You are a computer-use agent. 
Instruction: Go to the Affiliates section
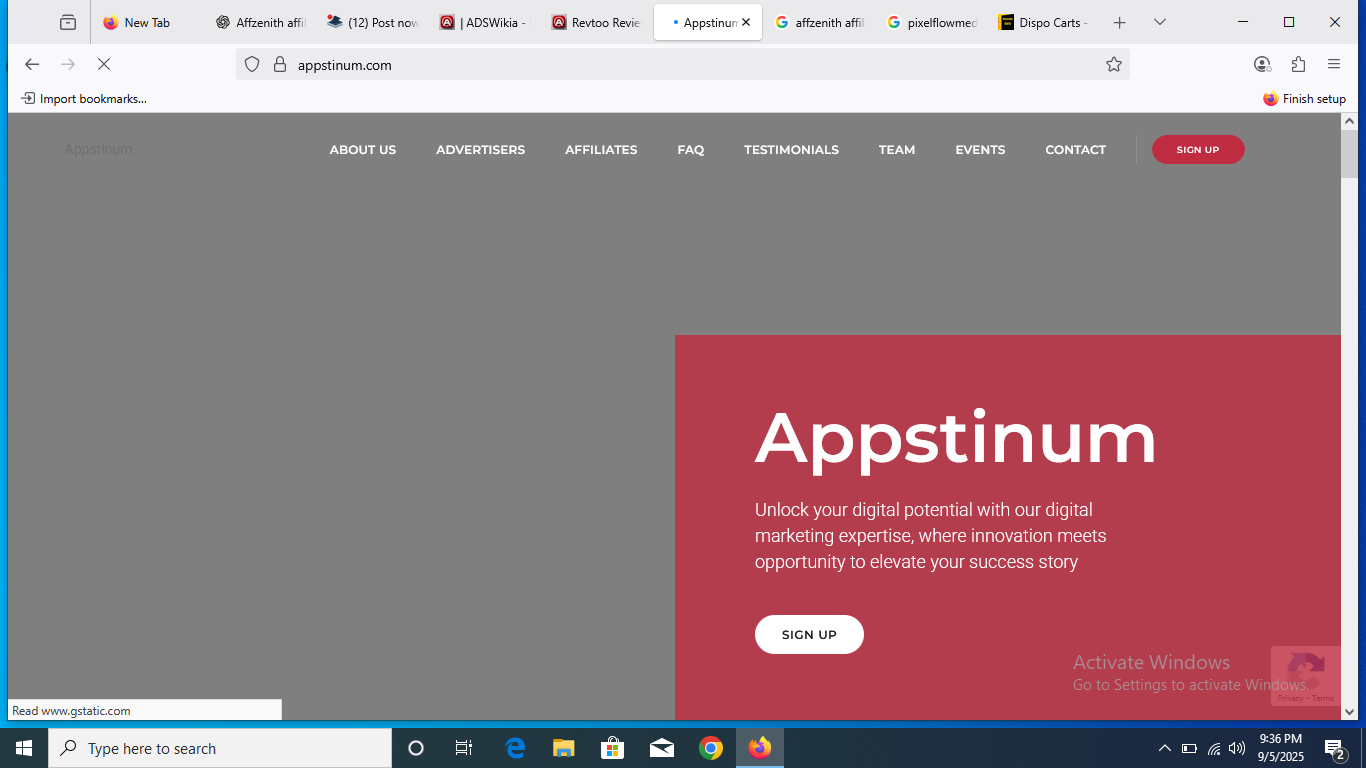click(601, 150)
